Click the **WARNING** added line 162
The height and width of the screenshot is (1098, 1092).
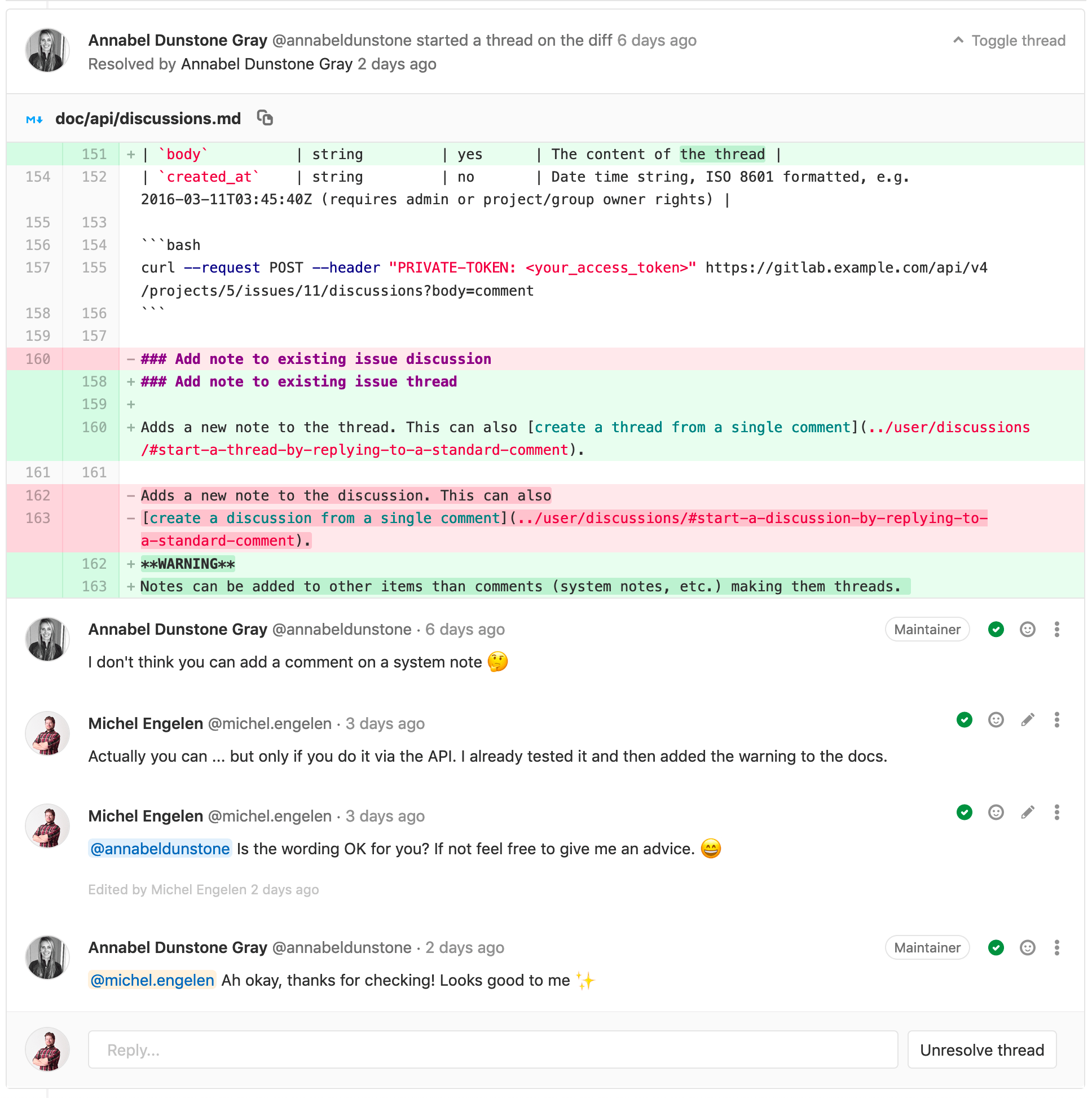(187, 564)
